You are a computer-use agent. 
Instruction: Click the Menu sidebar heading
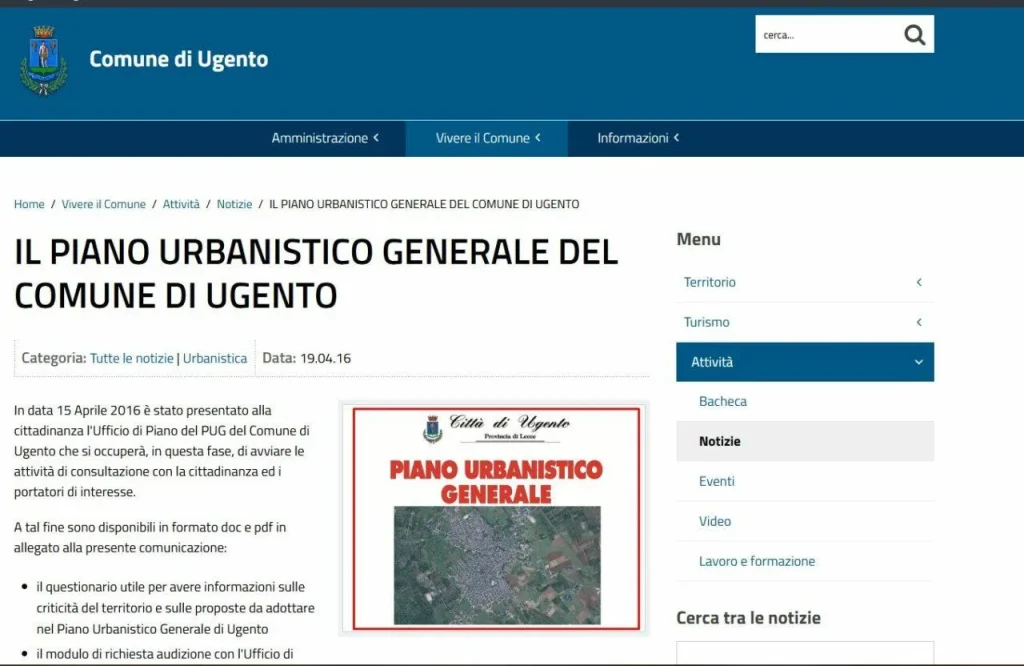(699, 240)
